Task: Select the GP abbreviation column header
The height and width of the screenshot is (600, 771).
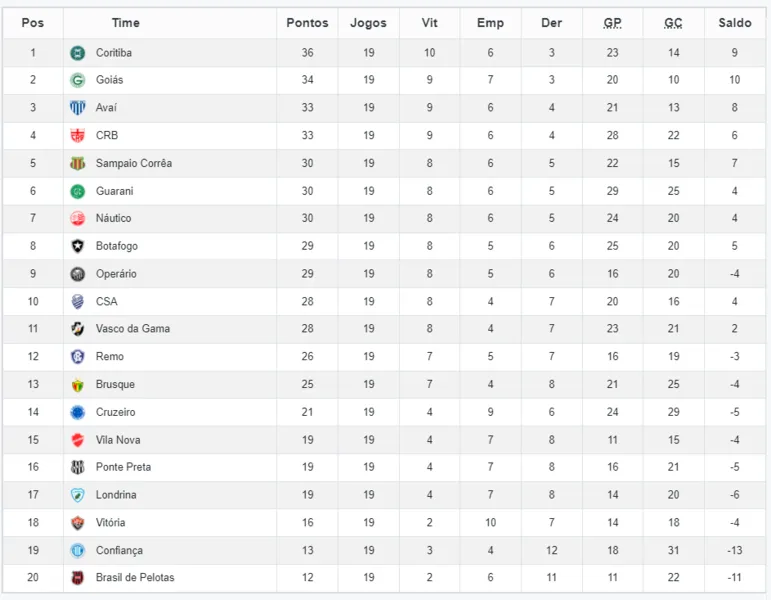Action: pyautogui.click(x=612, y=23)
